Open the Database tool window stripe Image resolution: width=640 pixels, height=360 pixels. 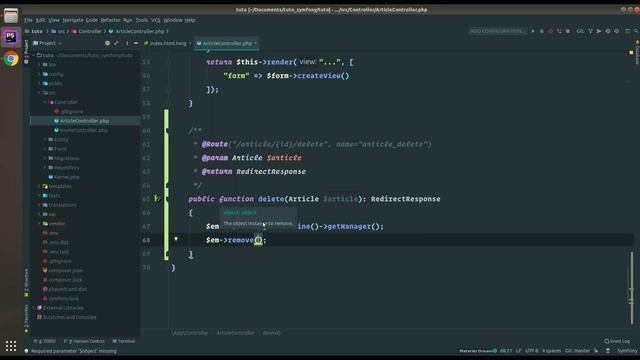tap(637, 52)
